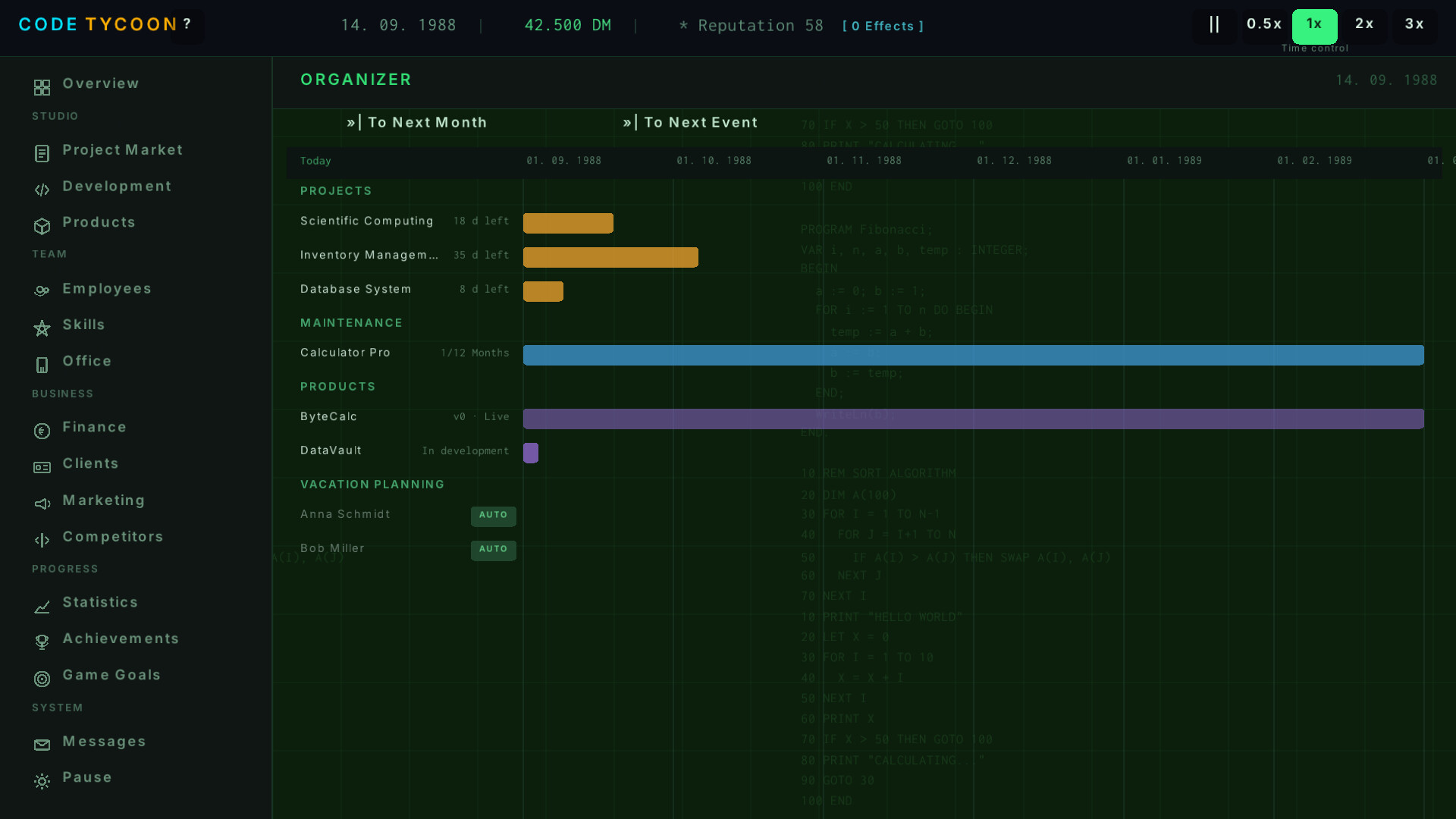Open the Overview grid icon
This screenshot has height=819, width=1456.
[42, 87]
